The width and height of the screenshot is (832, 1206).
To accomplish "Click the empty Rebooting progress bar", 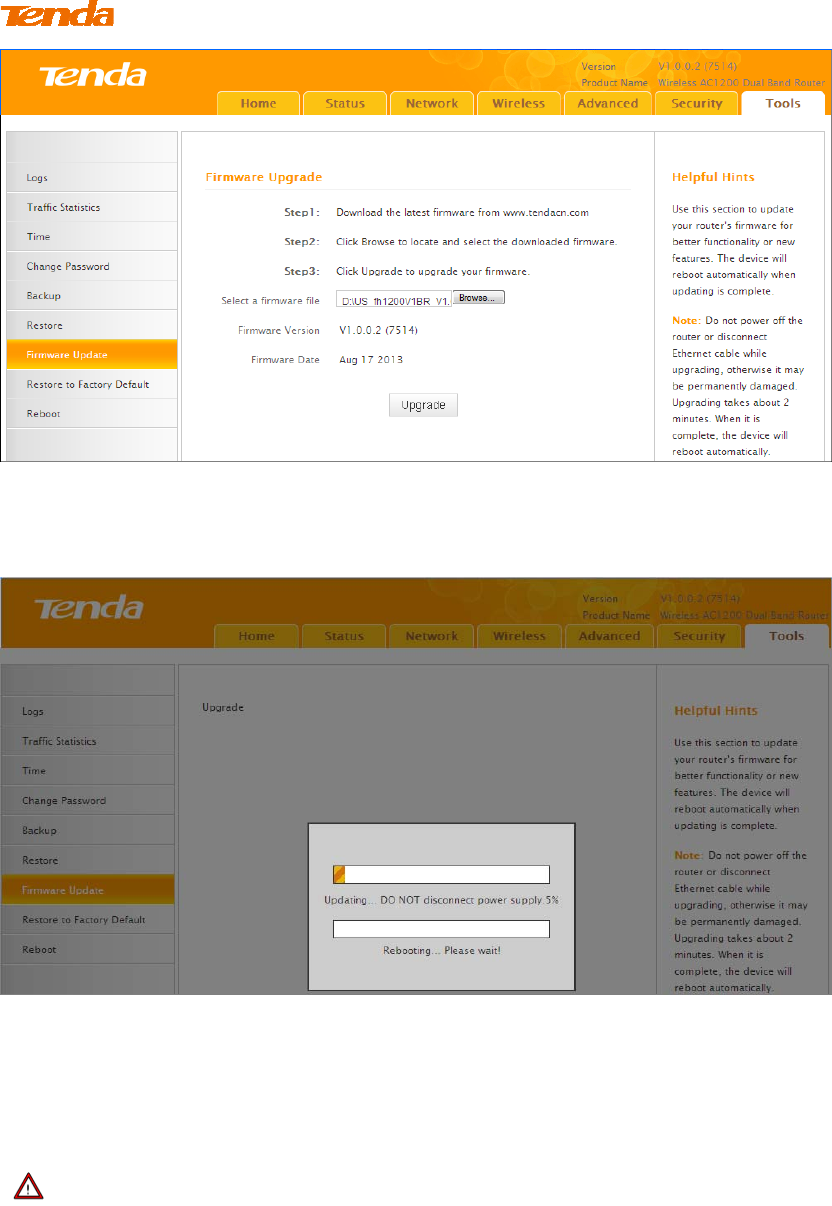I will click(441, 929).
